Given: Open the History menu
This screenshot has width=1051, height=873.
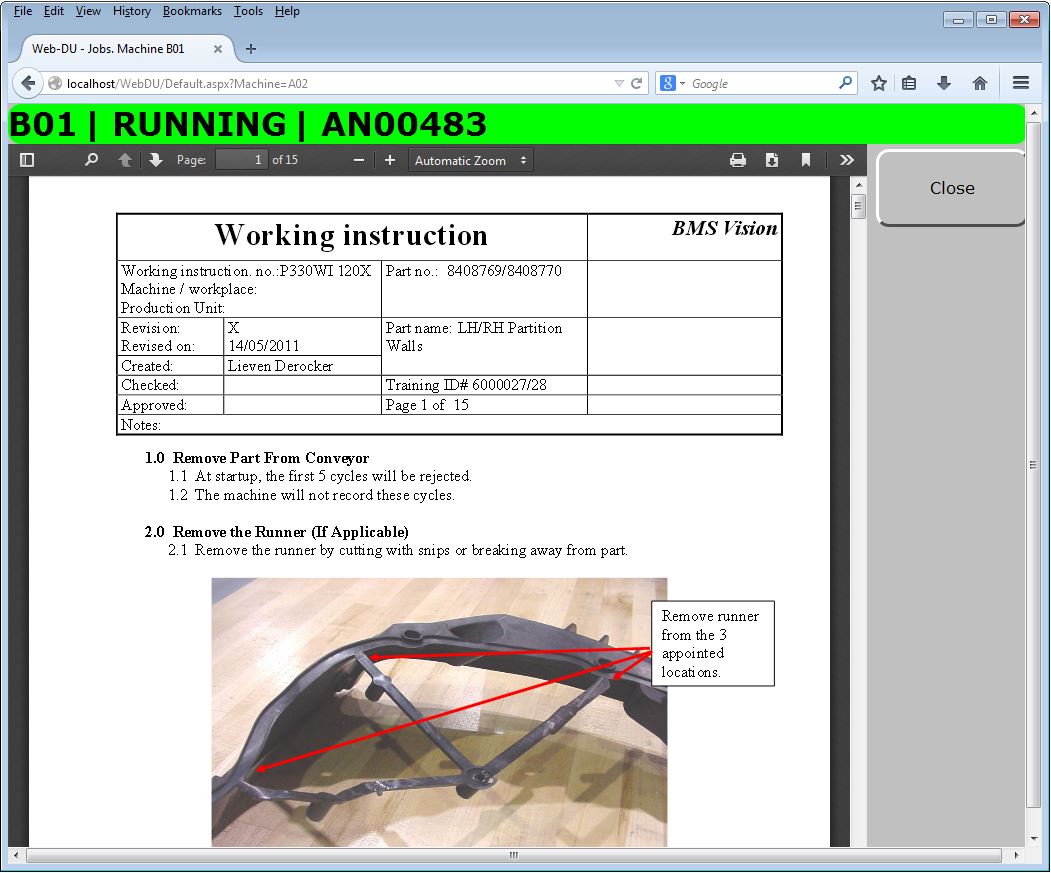Looking at the screenshot, I should click(131, 11).
